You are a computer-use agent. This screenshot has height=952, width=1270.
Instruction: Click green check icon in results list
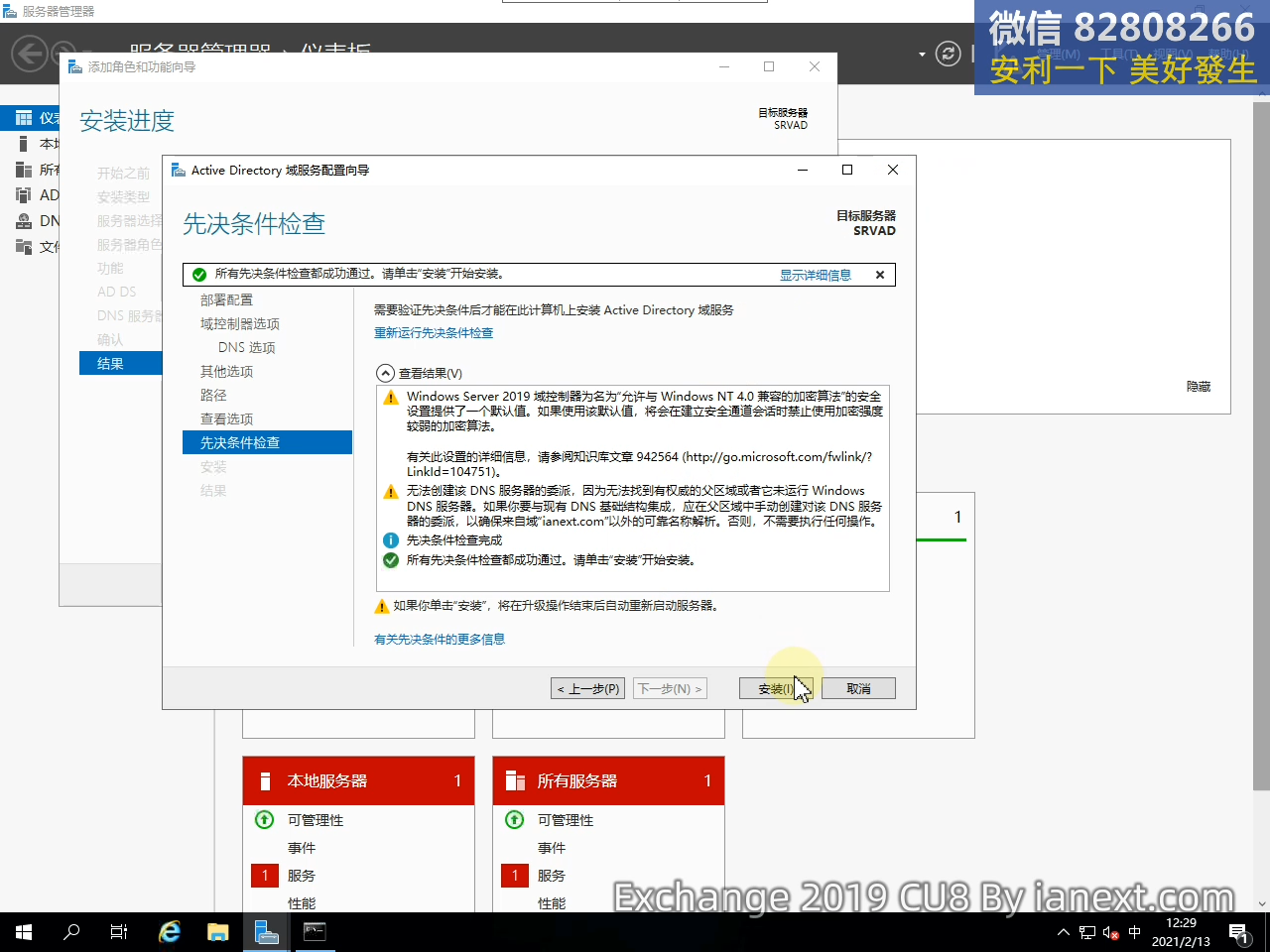tap(391, 560)
